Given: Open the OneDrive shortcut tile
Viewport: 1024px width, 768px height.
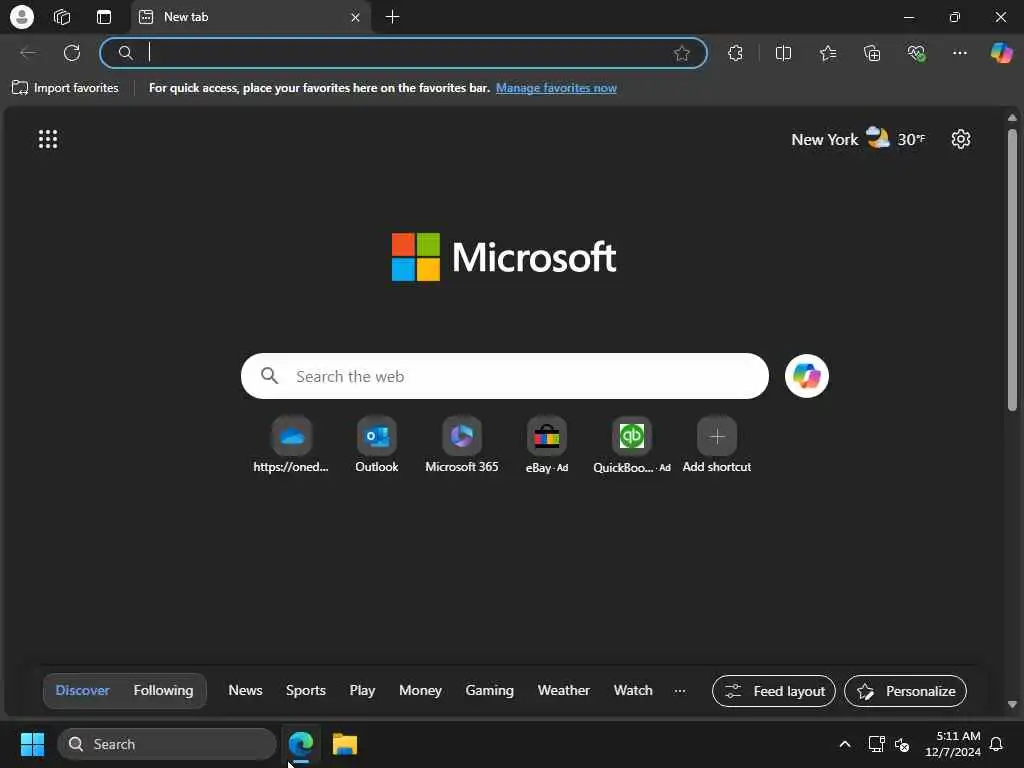Looking at the screenshot, I should pos(291,445).
